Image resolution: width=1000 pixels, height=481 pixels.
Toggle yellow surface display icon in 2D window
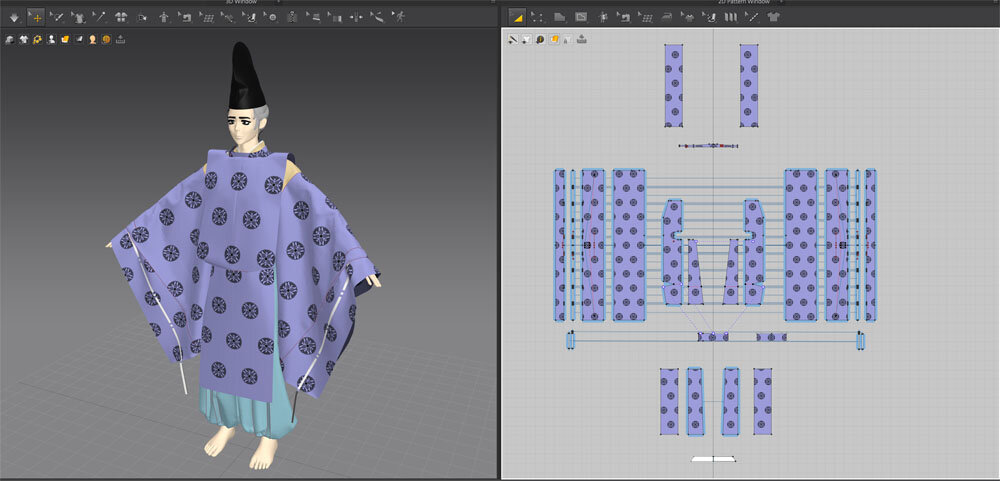(x=554, y=40)
